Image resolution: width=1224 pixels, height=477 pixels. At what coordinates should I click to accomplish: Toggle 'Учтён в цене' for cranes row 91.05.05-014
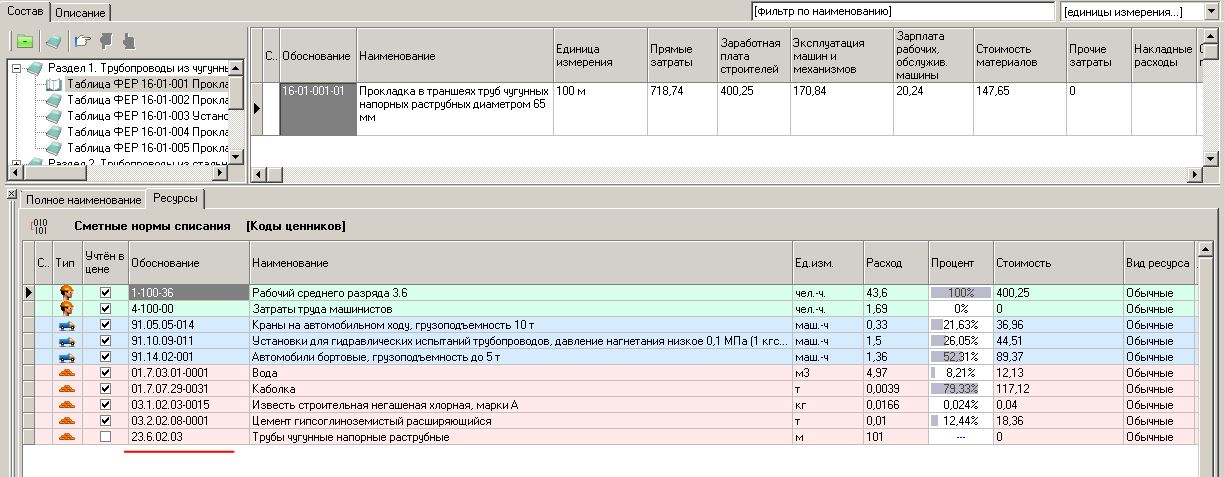coord(105,325)
